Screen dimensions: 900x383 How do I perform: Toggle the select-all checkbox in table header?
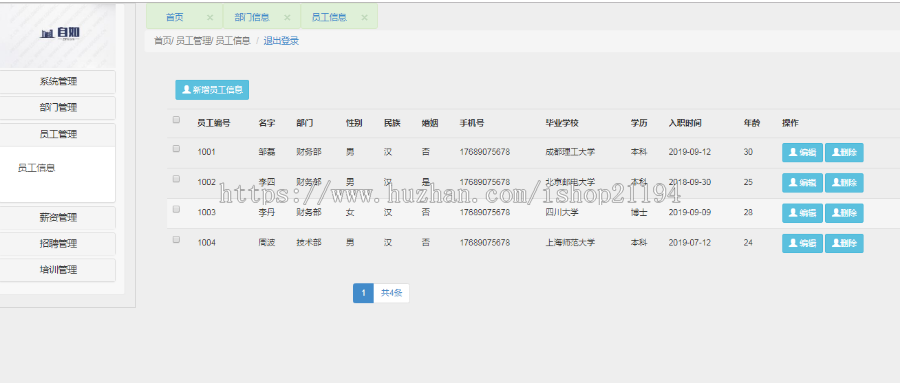(x=176, y=120)
